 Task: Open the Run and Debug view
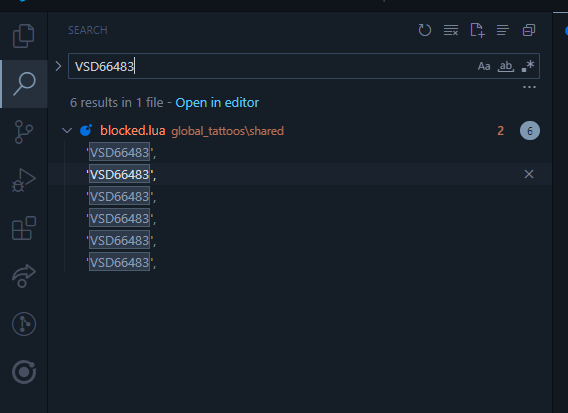[x=24, y=180]
